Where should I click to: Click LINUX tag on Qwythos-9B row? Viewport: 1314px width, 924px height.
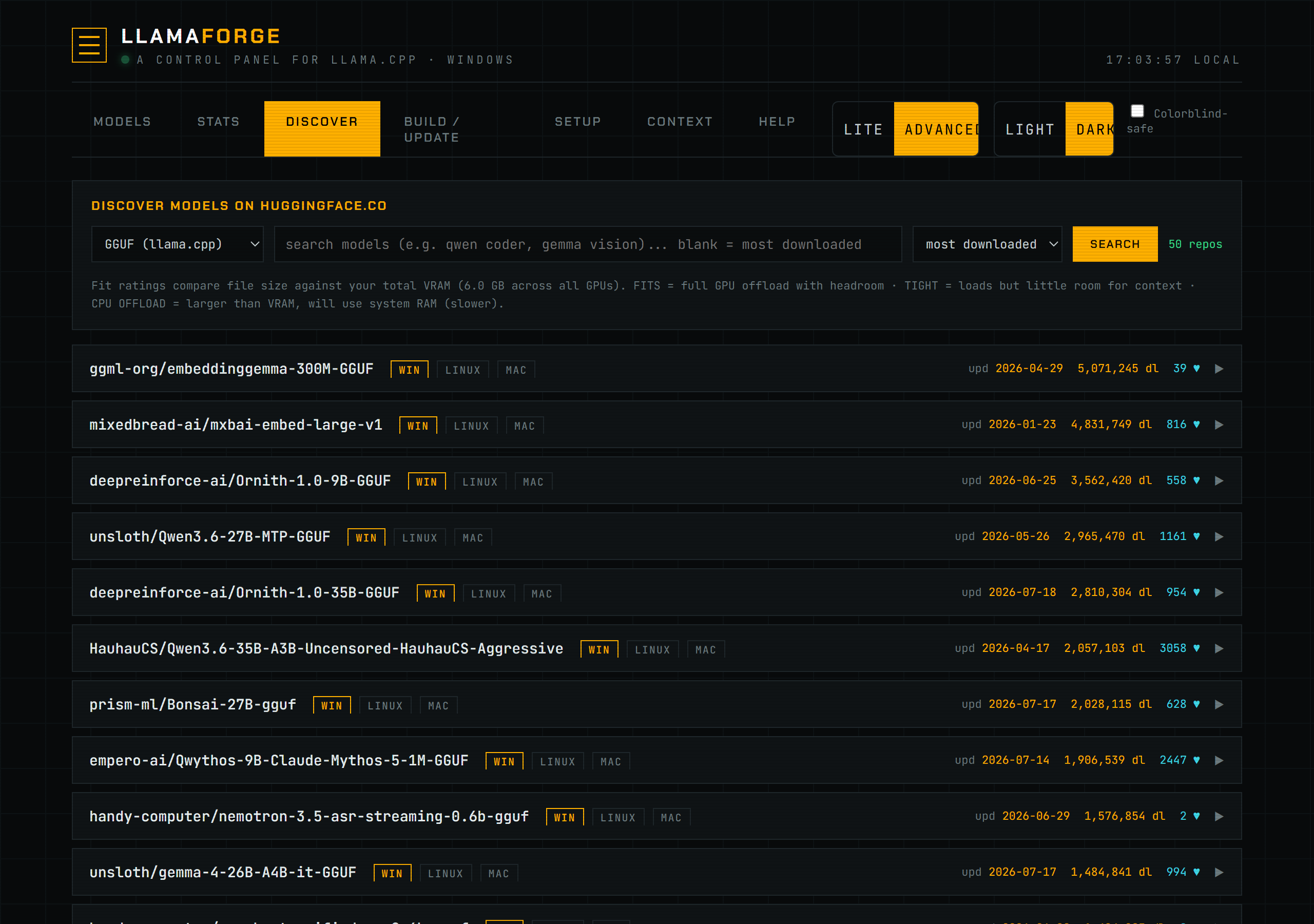pyautogui.click(x=558, y=762)
